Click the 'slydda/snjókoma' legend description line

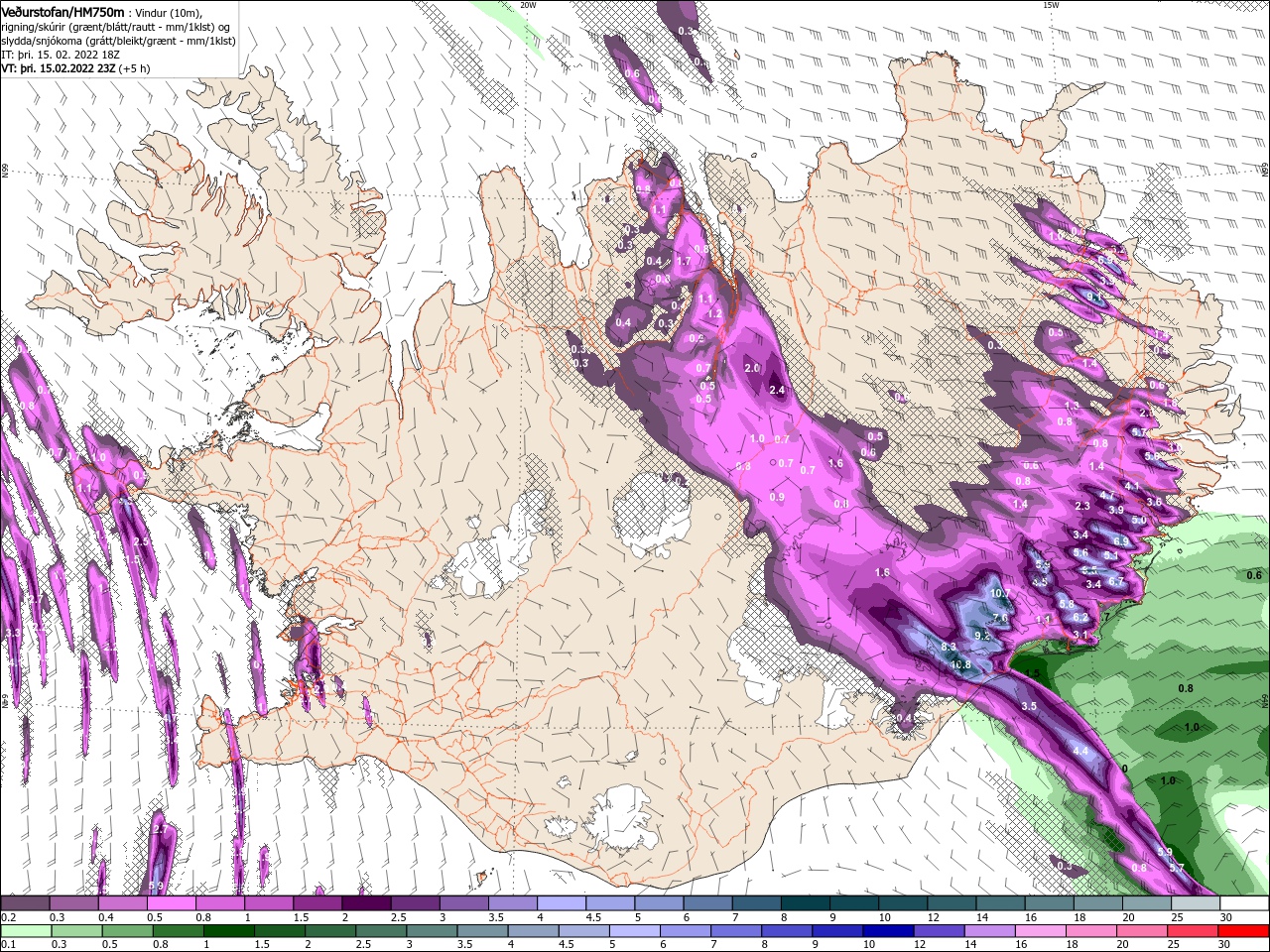pos(117,41)
